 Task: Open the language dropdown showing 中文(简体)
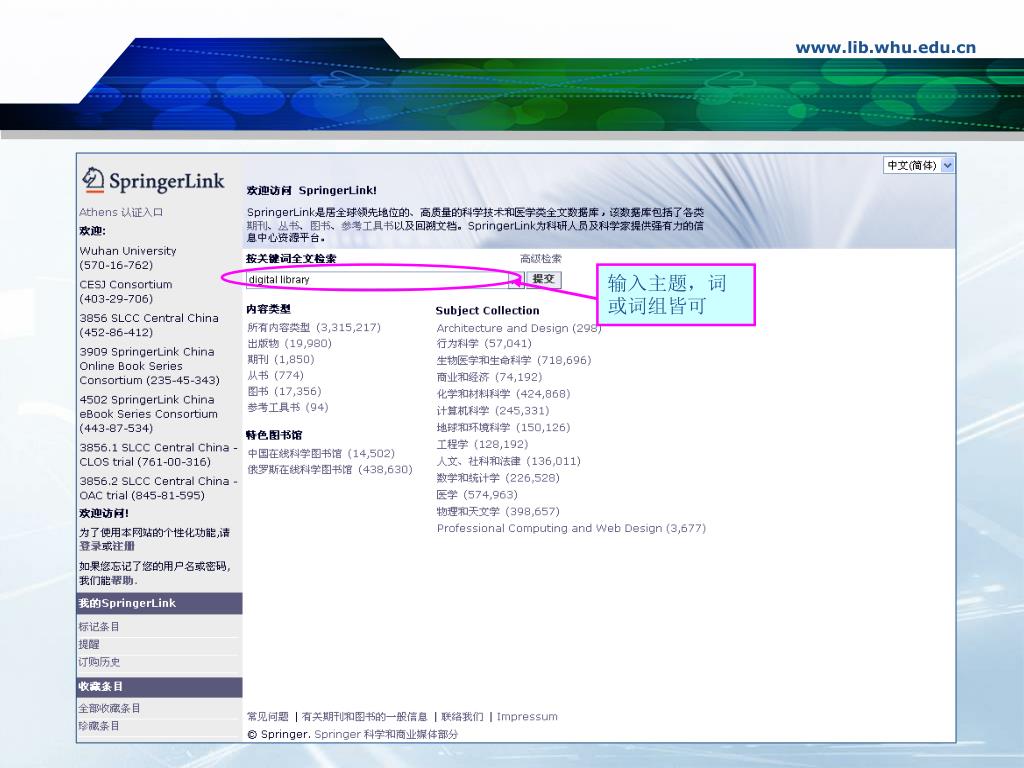919,166
